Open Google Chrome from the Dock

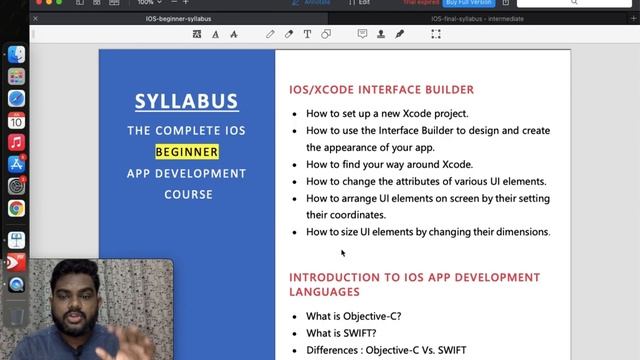tap(16, 209)
